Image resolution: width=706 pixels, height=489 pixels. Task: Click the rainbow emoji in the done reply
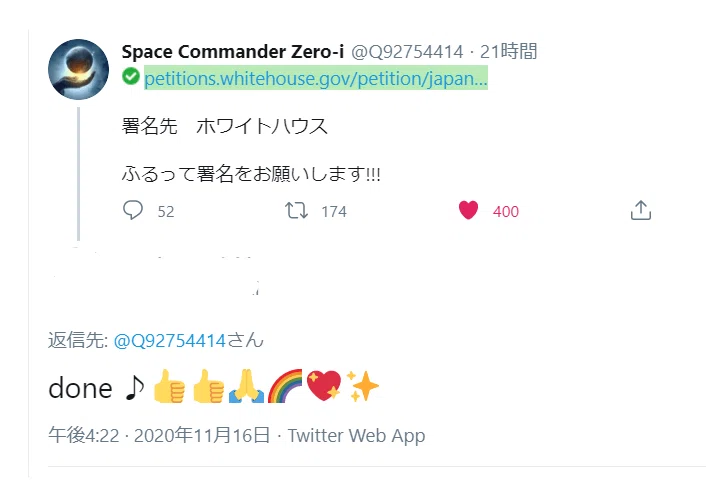tap(285, 386)
